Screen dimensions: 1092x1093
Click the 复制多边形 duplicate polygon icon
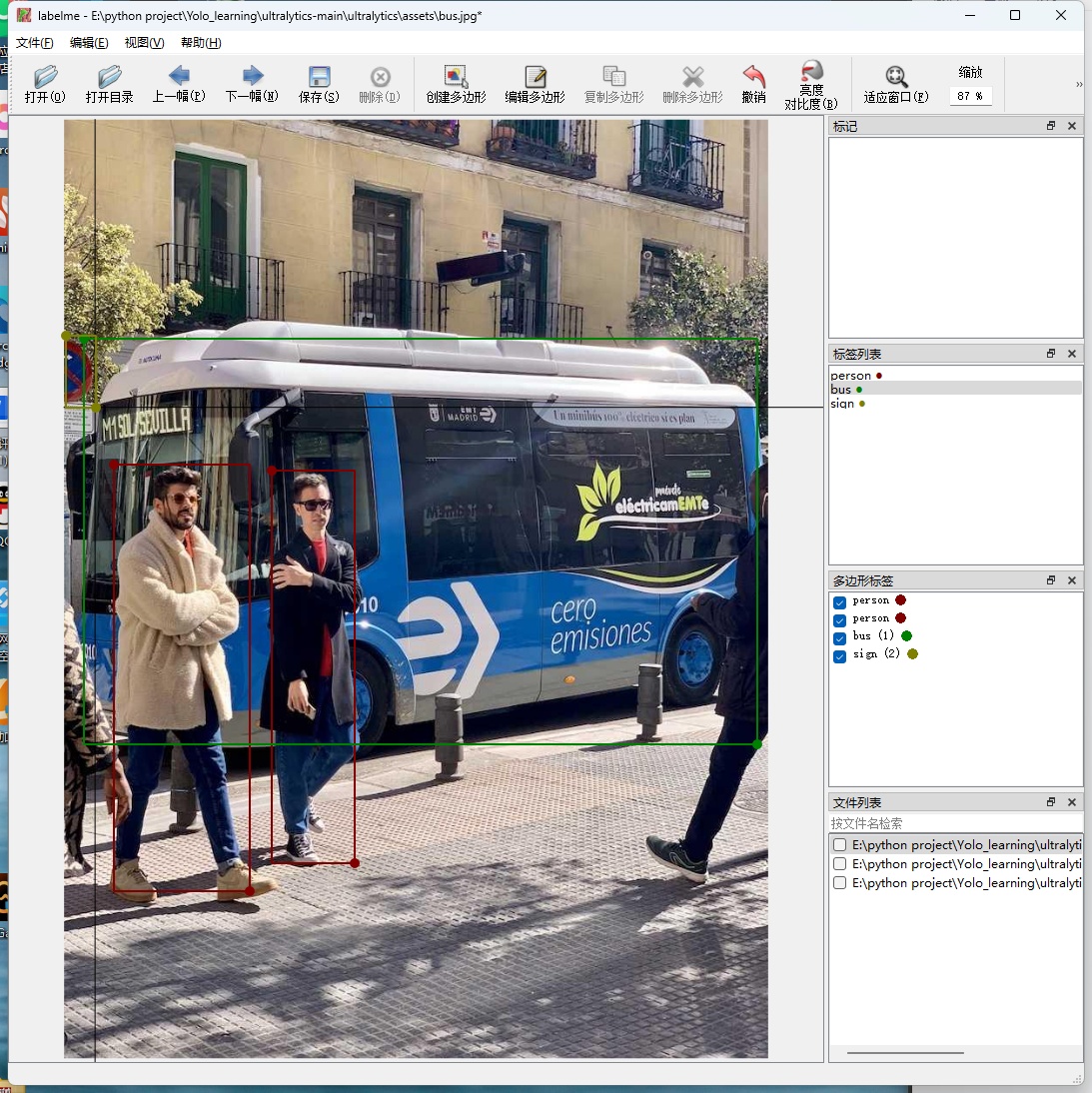614,84
